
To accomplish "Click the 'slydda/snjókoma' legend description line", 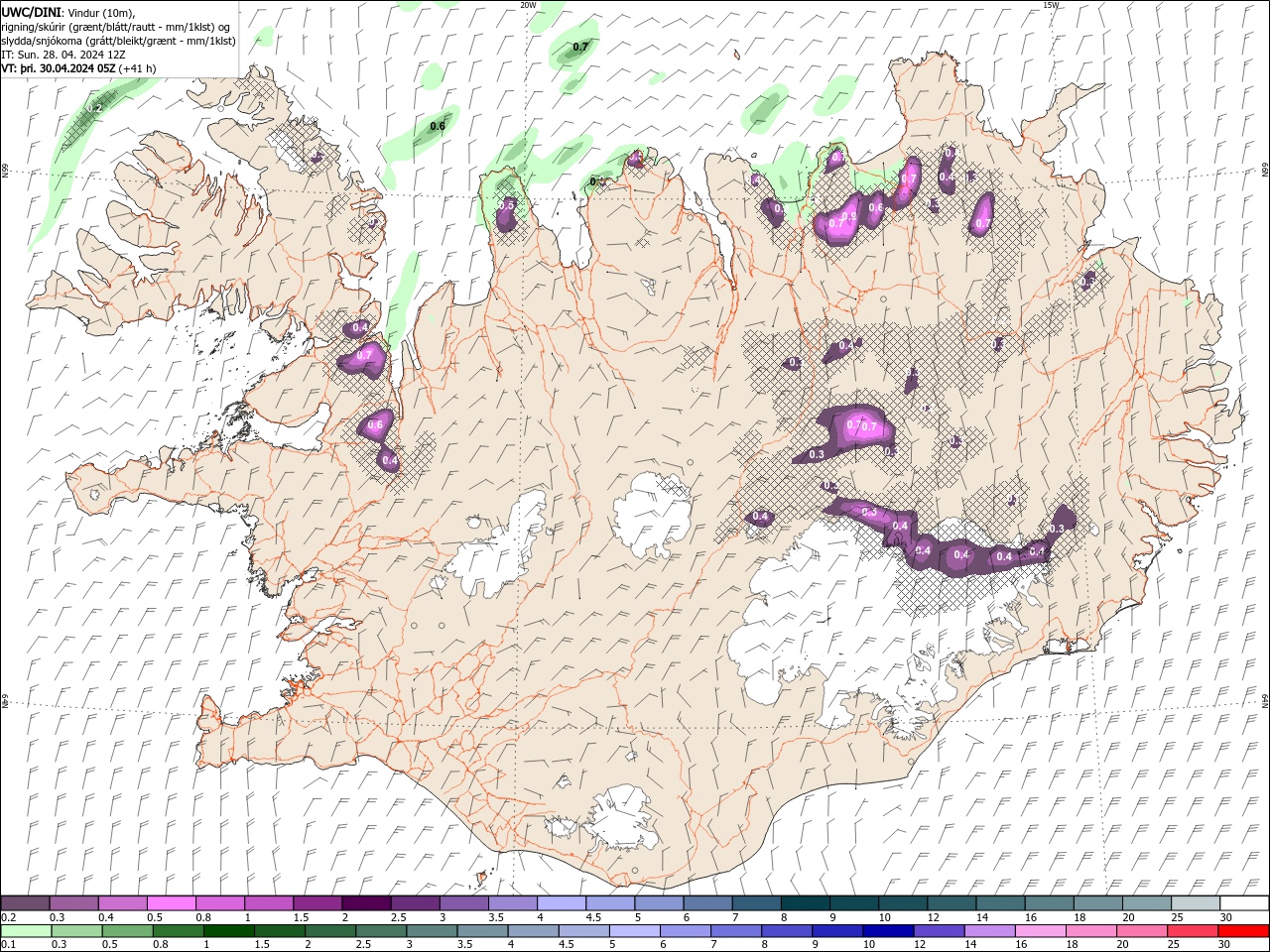I will point(118,41).
